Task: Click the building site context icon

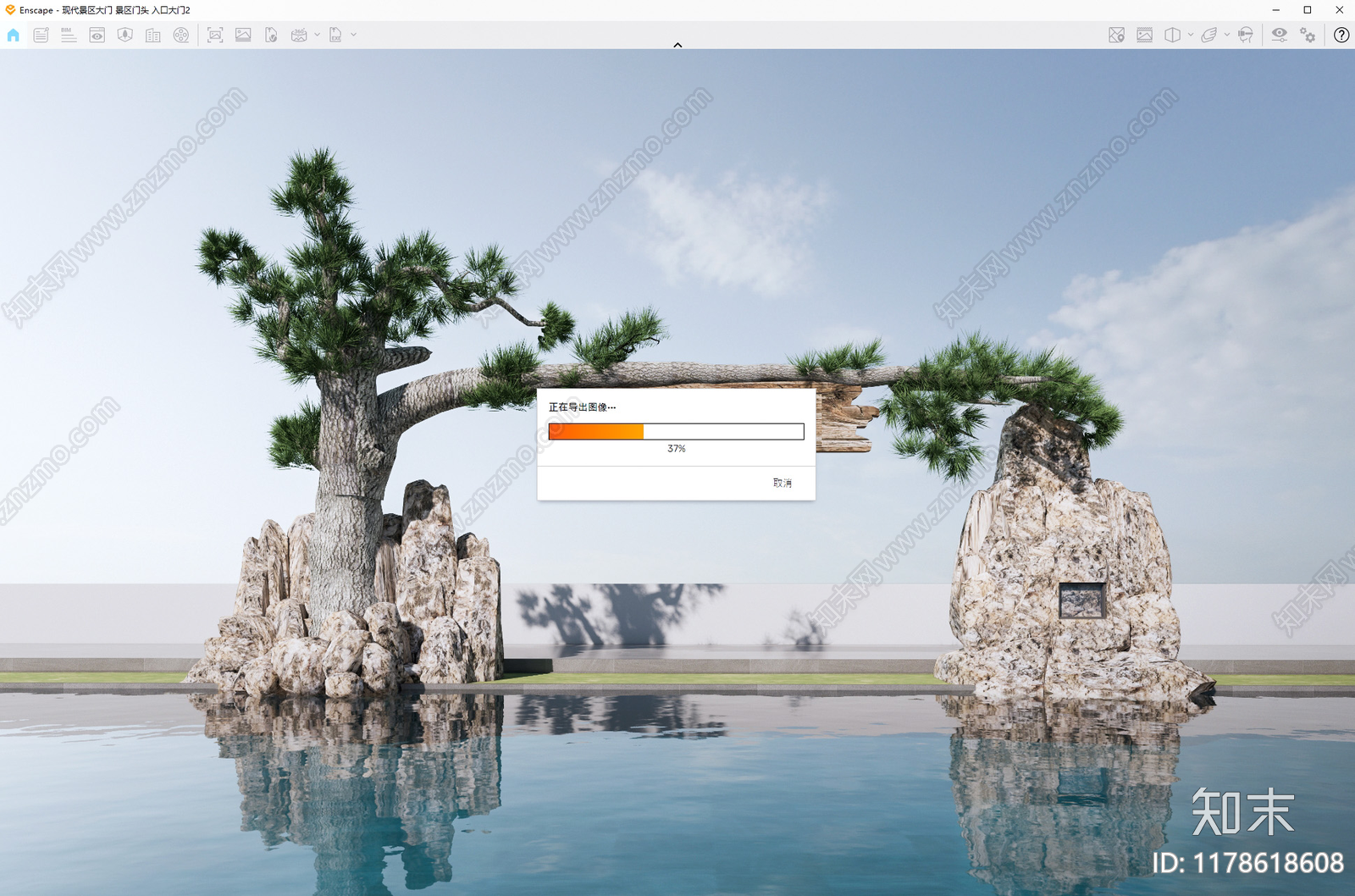Action: click(153, 35)
